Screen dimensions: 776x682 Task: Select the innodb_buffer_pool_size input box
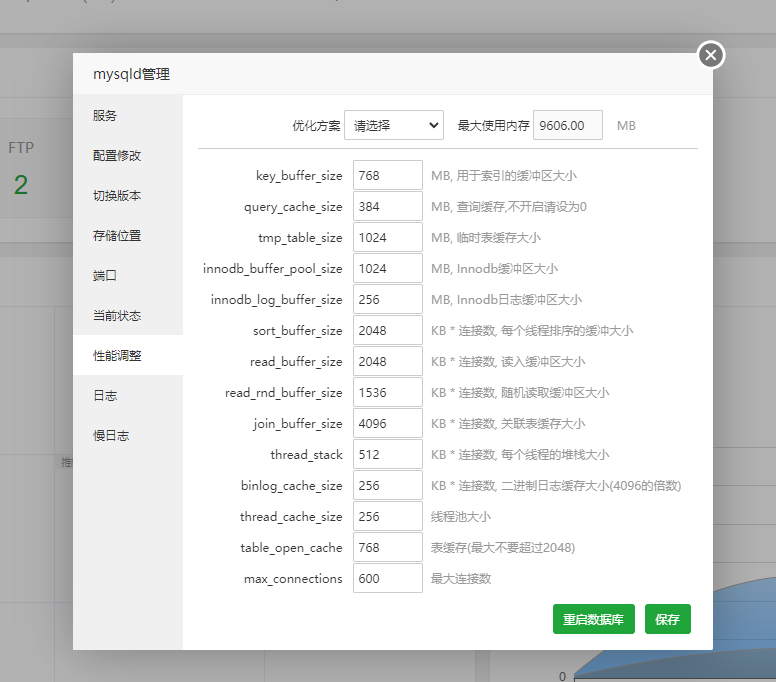tap(387, 269)
